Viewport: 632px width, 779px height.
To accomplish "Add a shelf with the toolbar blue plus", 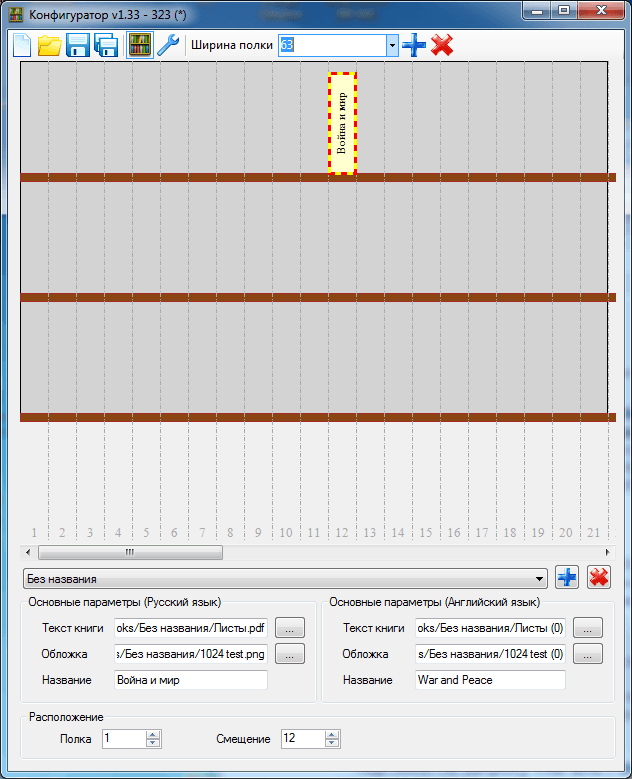I will coord(414,45).
